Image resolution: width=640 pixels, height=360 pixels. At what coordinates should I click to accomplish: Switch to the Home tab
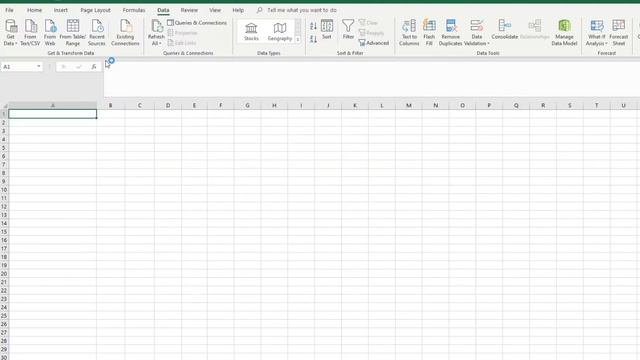click(x=34, y=10)
